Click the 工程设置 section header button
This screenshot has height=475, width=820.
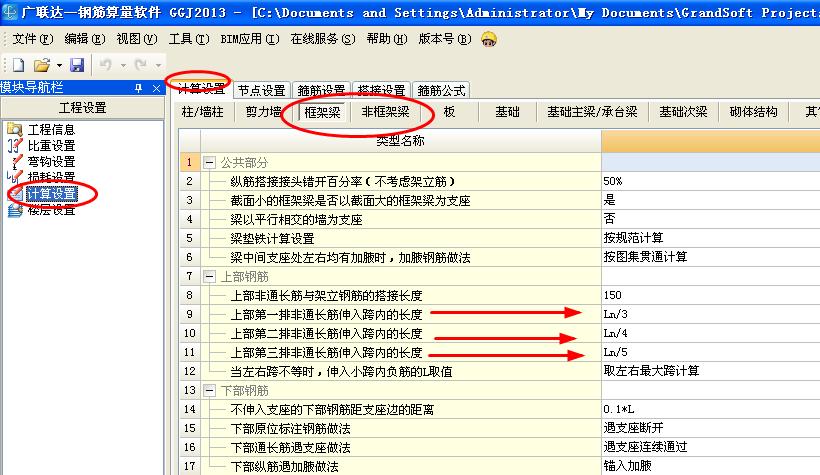click(83, 108)
